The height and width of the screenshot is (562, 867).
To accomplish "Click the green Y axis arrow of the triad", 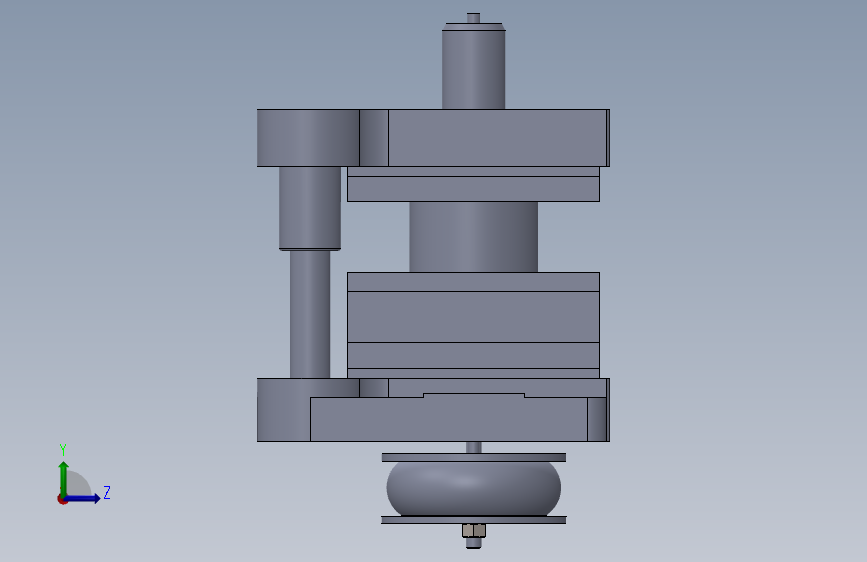I will [x=64, y=478].
